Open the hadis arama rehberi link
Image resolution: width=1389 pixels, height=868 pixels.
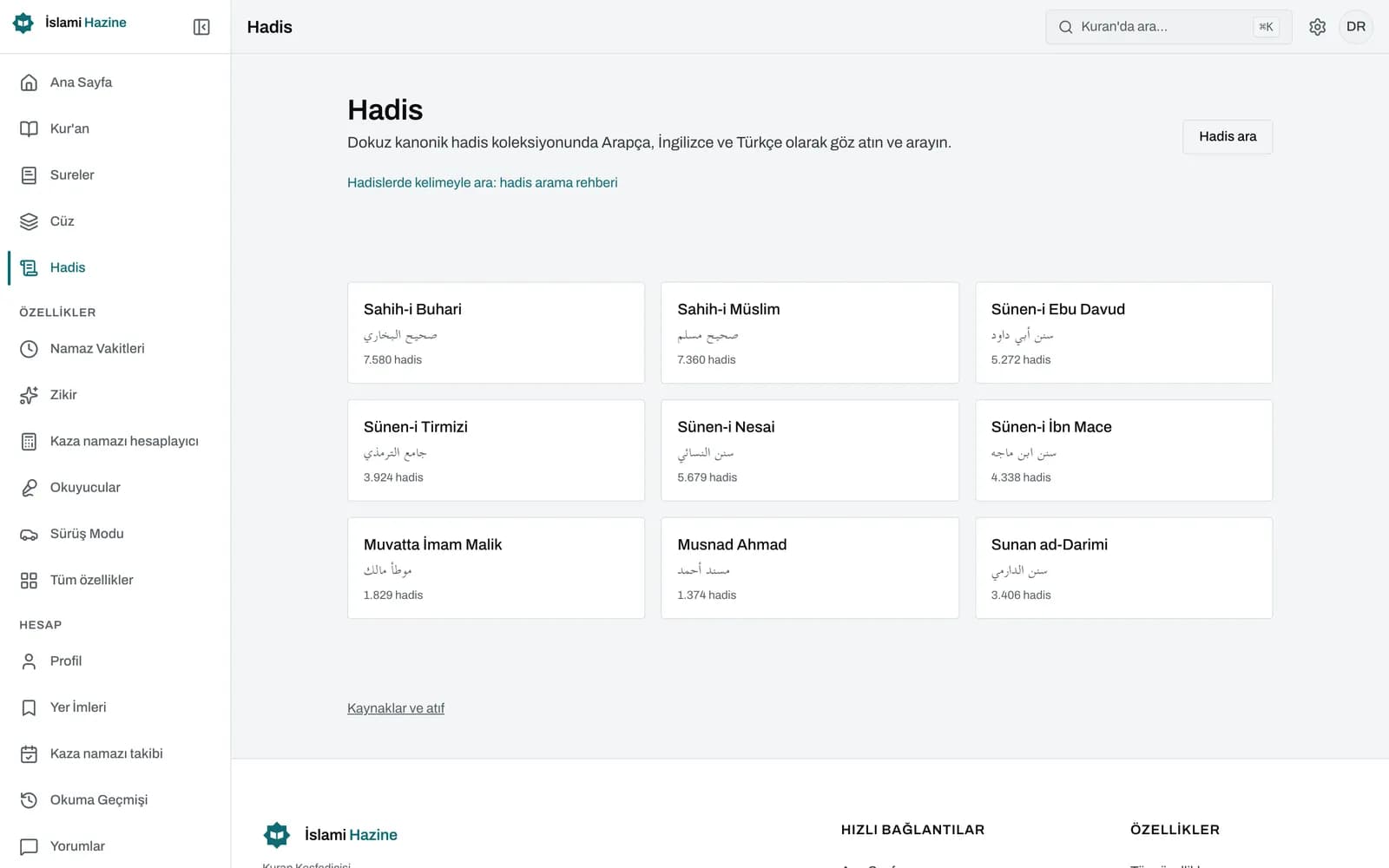483,182
